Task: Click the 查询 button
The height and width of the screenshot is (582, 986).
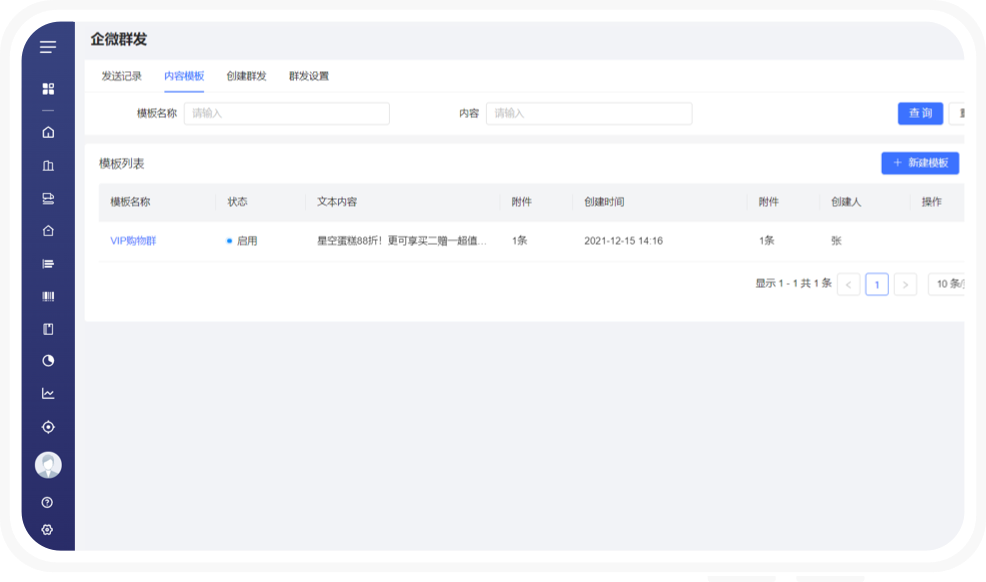Action: click(x=920, y=114)
